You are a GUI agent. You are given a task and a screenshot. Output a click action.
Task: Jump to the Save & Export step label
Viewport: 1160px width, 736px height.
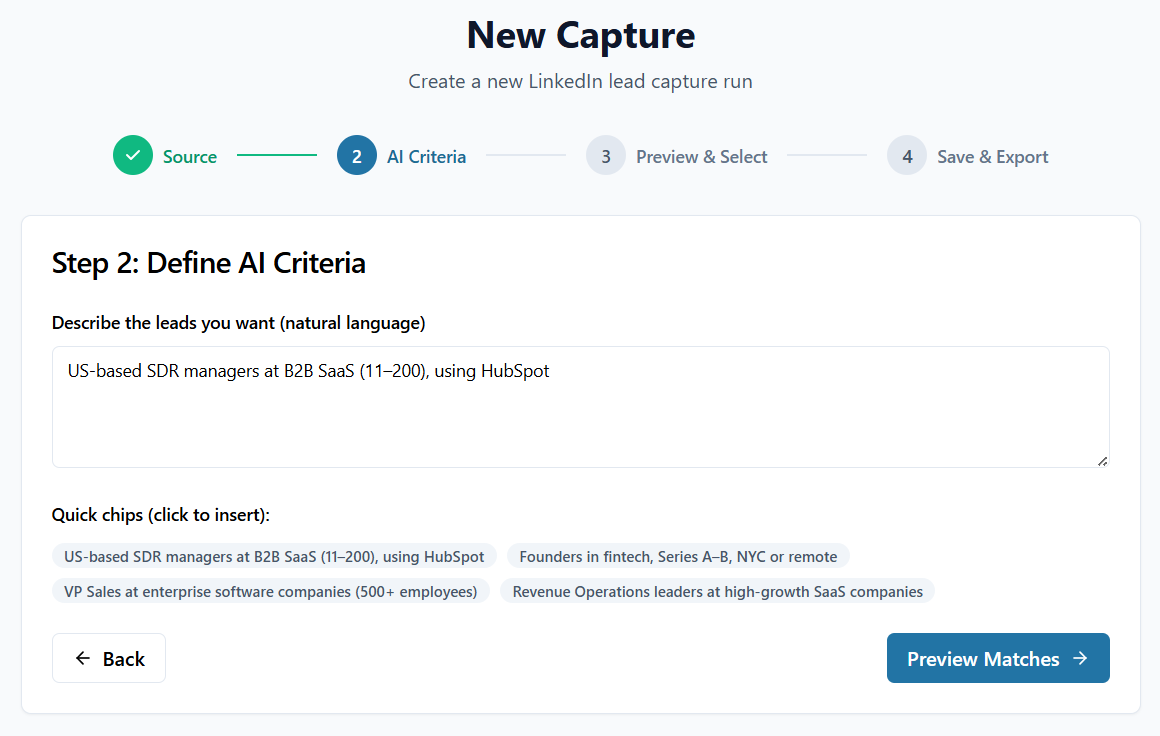[x=992, y=157]
